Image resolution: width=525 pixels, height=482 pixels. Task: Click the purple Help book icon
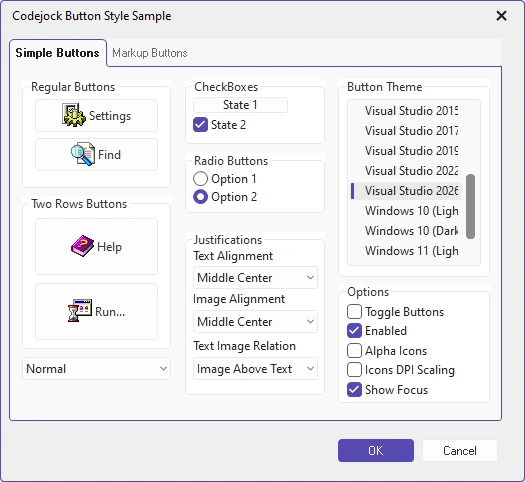(82, 246)
